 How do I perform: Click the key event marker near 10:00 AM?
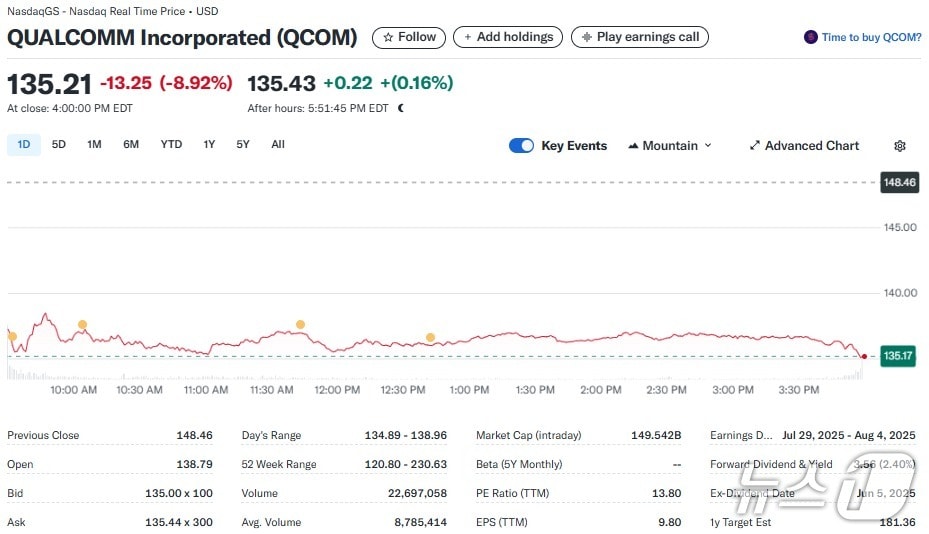(82, 324)
